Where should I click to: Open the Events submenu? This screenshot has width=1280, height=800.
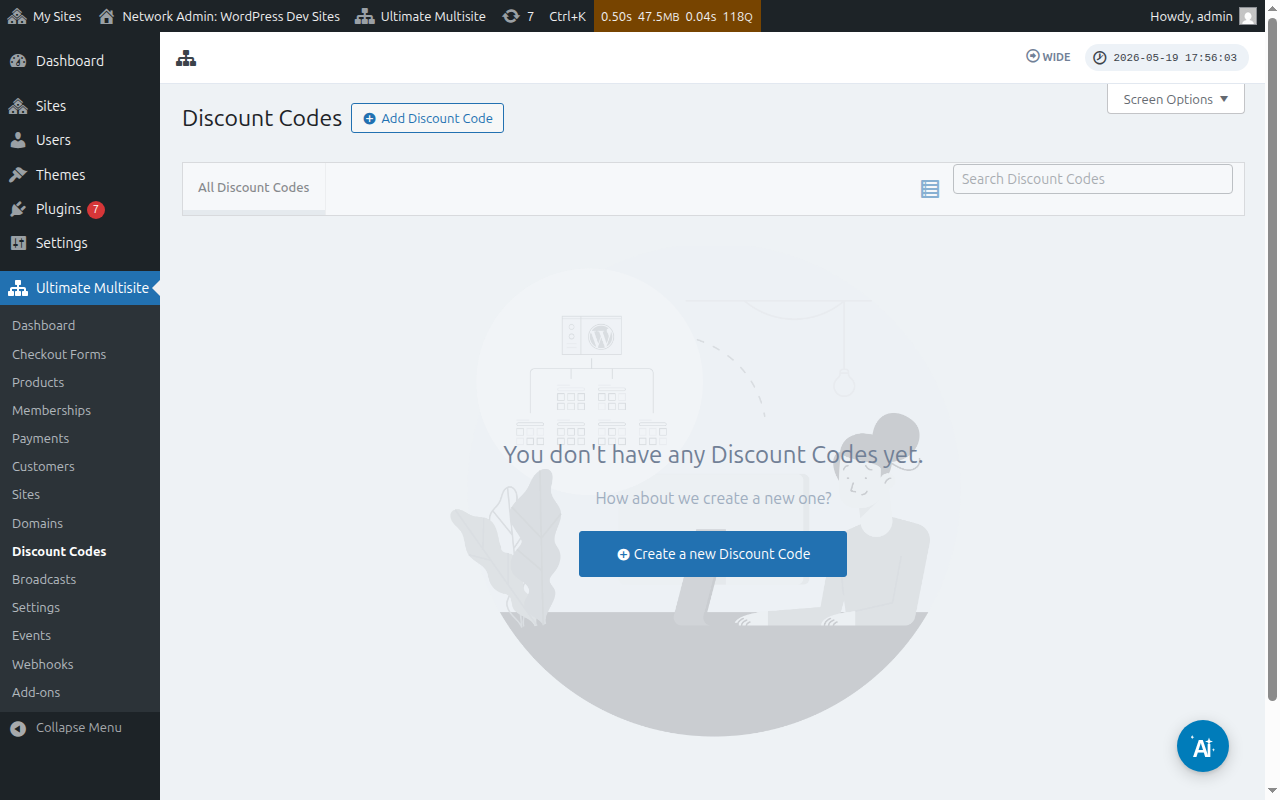pos(31,635)
